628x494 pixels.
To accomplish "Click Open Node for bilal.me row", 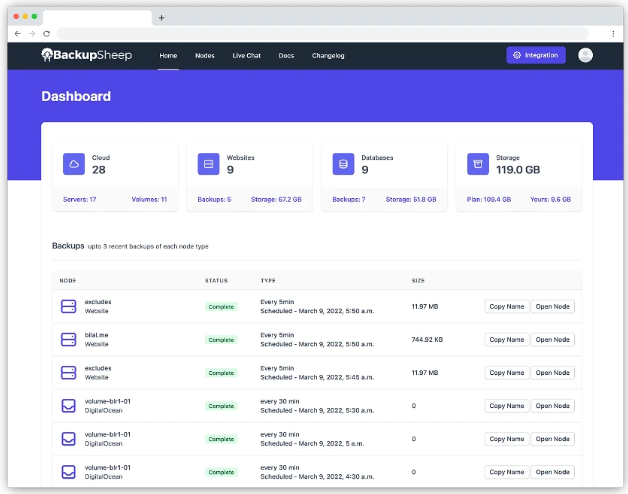I will pyautogui.click(x=553, y=340).
